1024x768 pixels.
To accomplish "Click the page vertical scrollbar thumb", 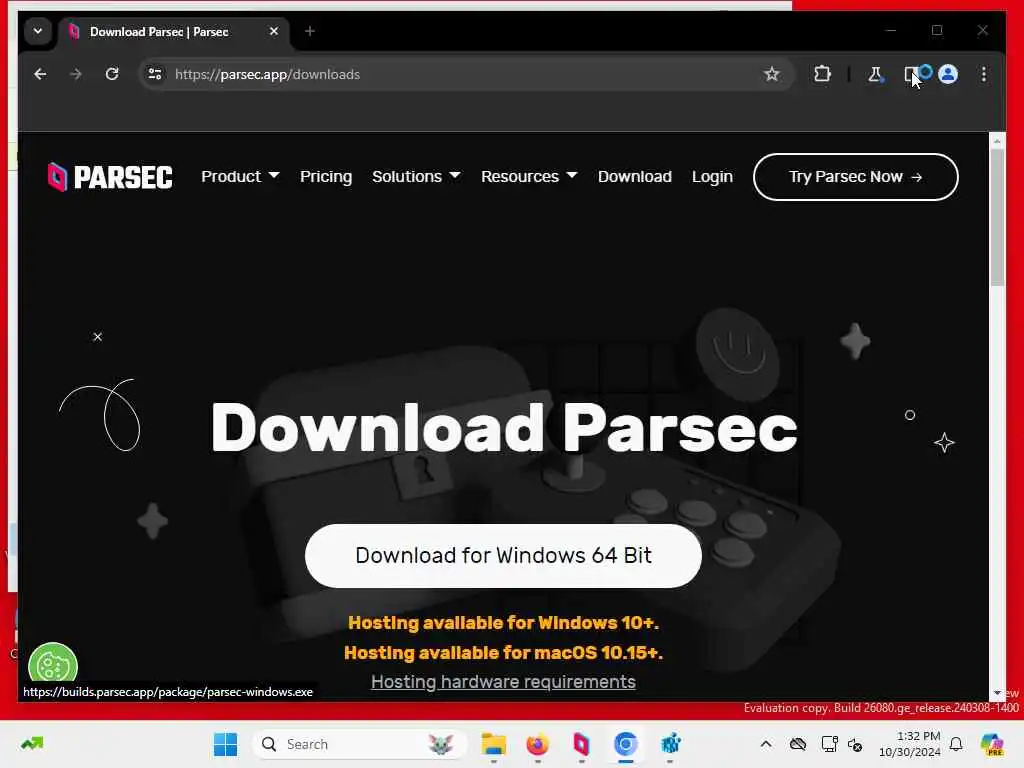I will [997, 217].
